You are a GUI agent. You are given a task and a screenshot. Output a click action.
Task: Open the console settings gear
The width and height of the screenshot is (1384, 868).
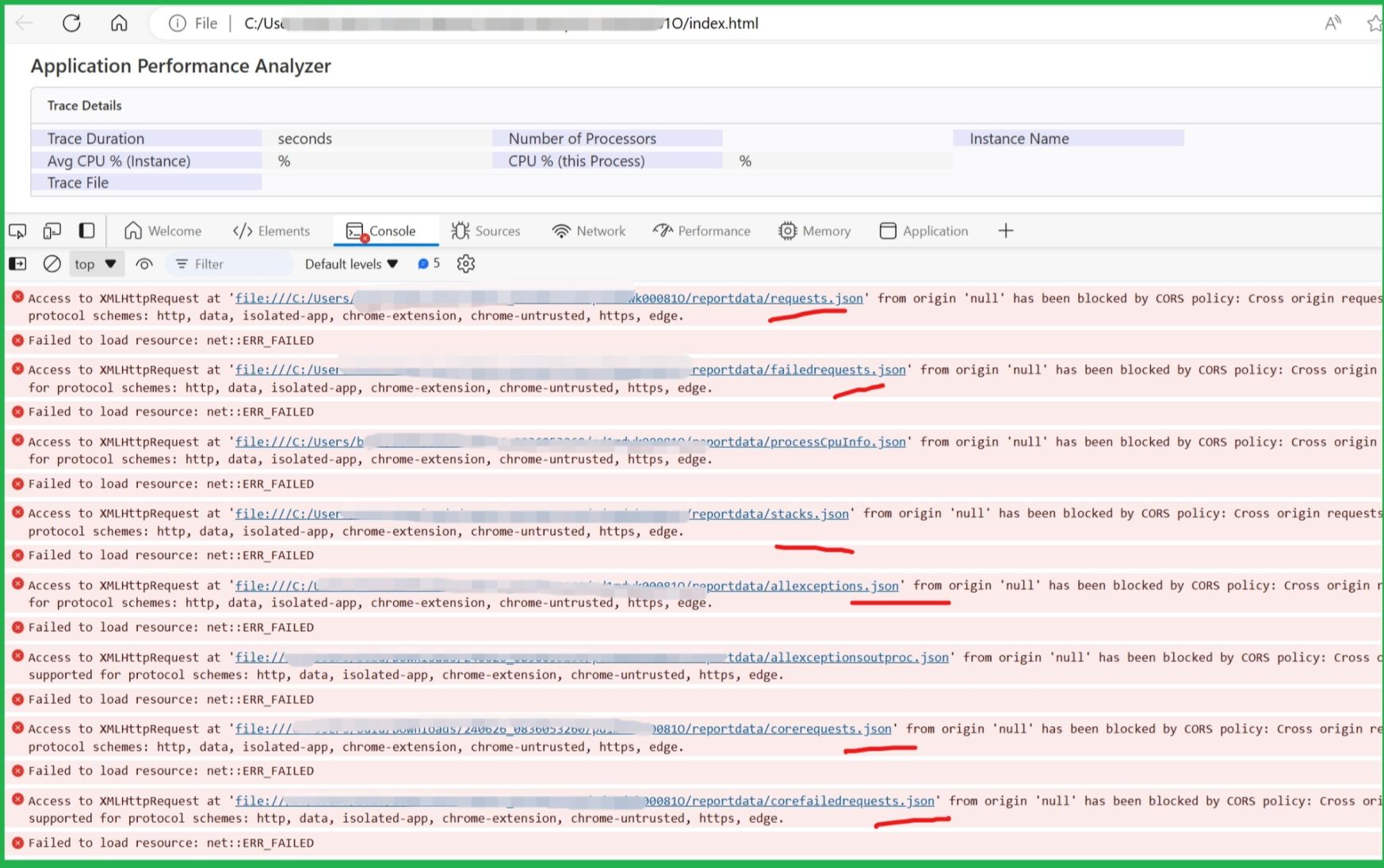(x=466, y=264)
